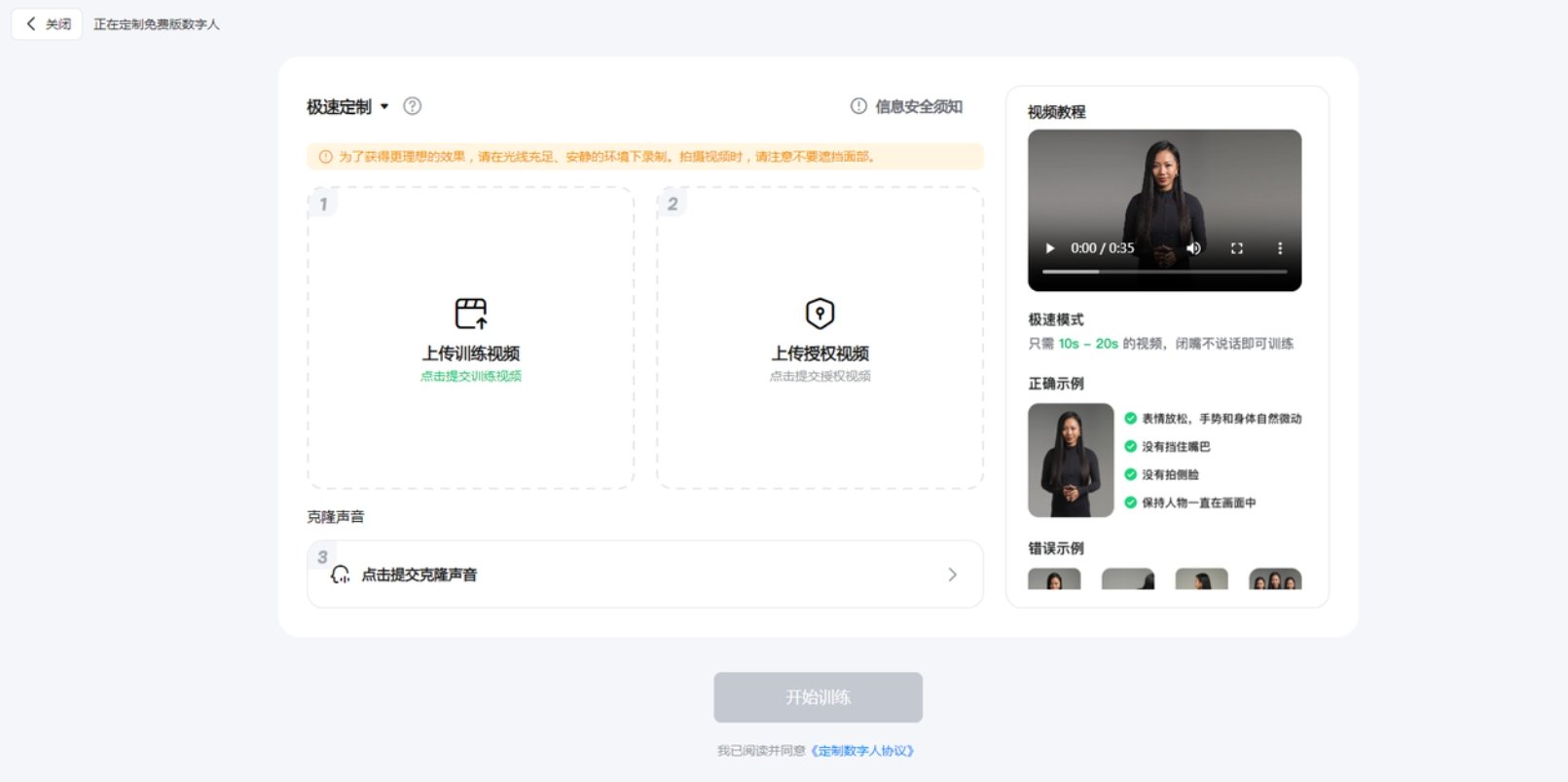Image resolution: width=1568 pixels, height=782 pixels.
Task: Play the tutorial video
Action: point(1050,248)
